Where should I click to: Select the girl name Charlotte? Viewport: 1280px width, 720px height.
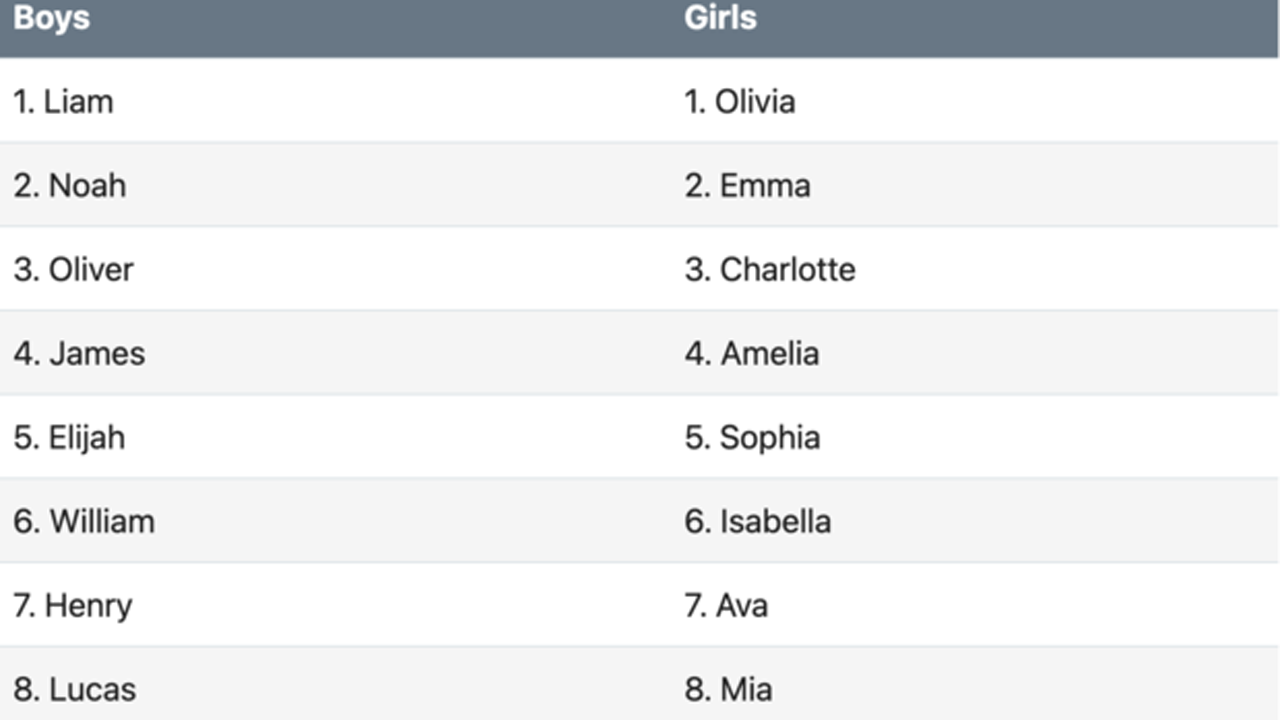pyautogui.click(x=788, y=269)
